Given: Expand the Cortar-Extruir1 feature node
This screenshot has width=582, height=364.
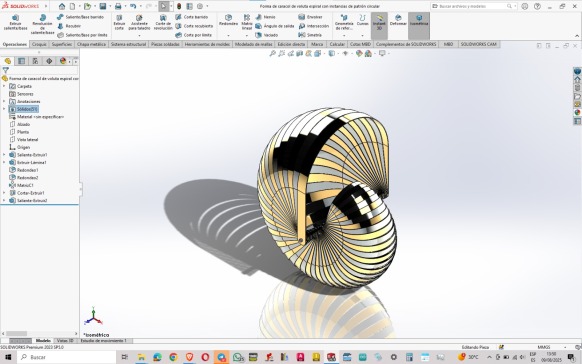Looking at the screenshot, I should tap(4, 193).
